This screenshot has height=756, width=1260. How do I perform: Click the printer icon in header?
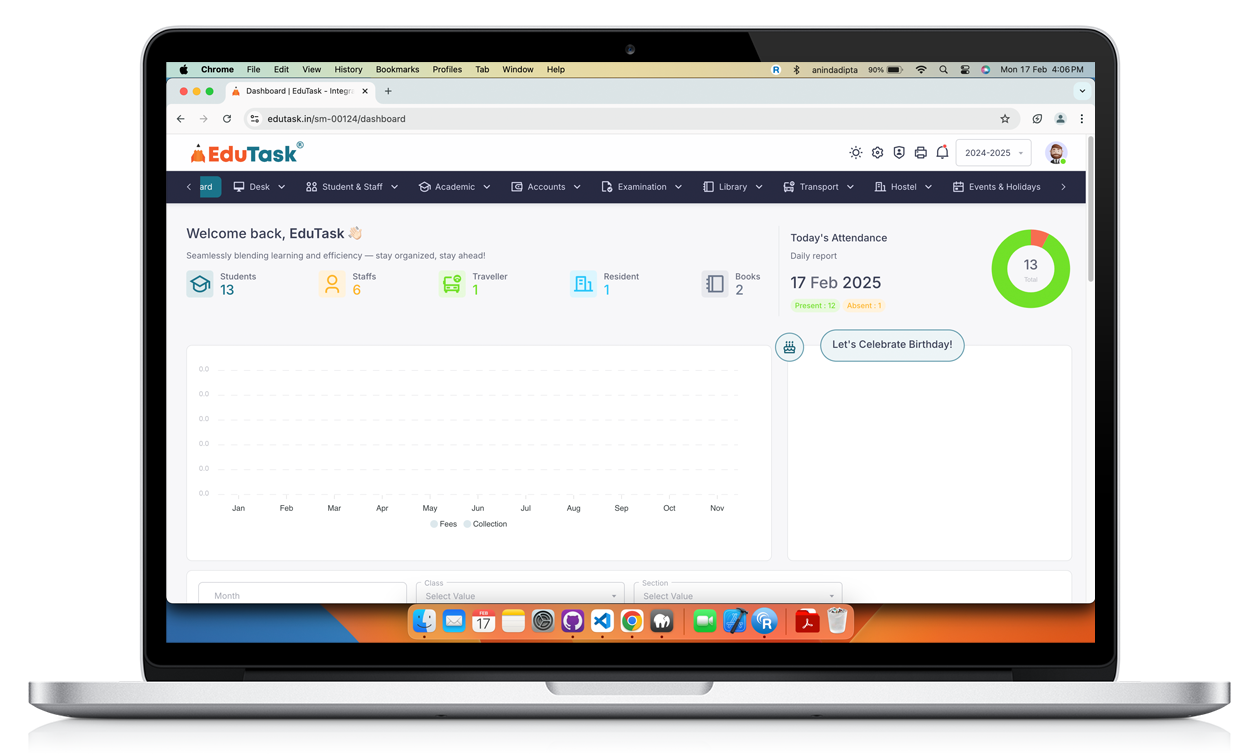[920, 153]
